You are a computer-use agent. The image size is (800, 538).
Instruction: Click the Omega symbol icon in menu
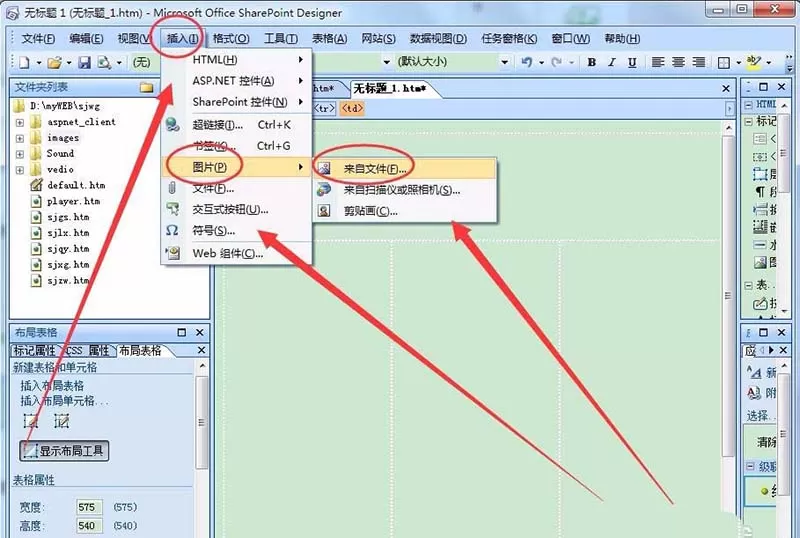tap(172, 231)
